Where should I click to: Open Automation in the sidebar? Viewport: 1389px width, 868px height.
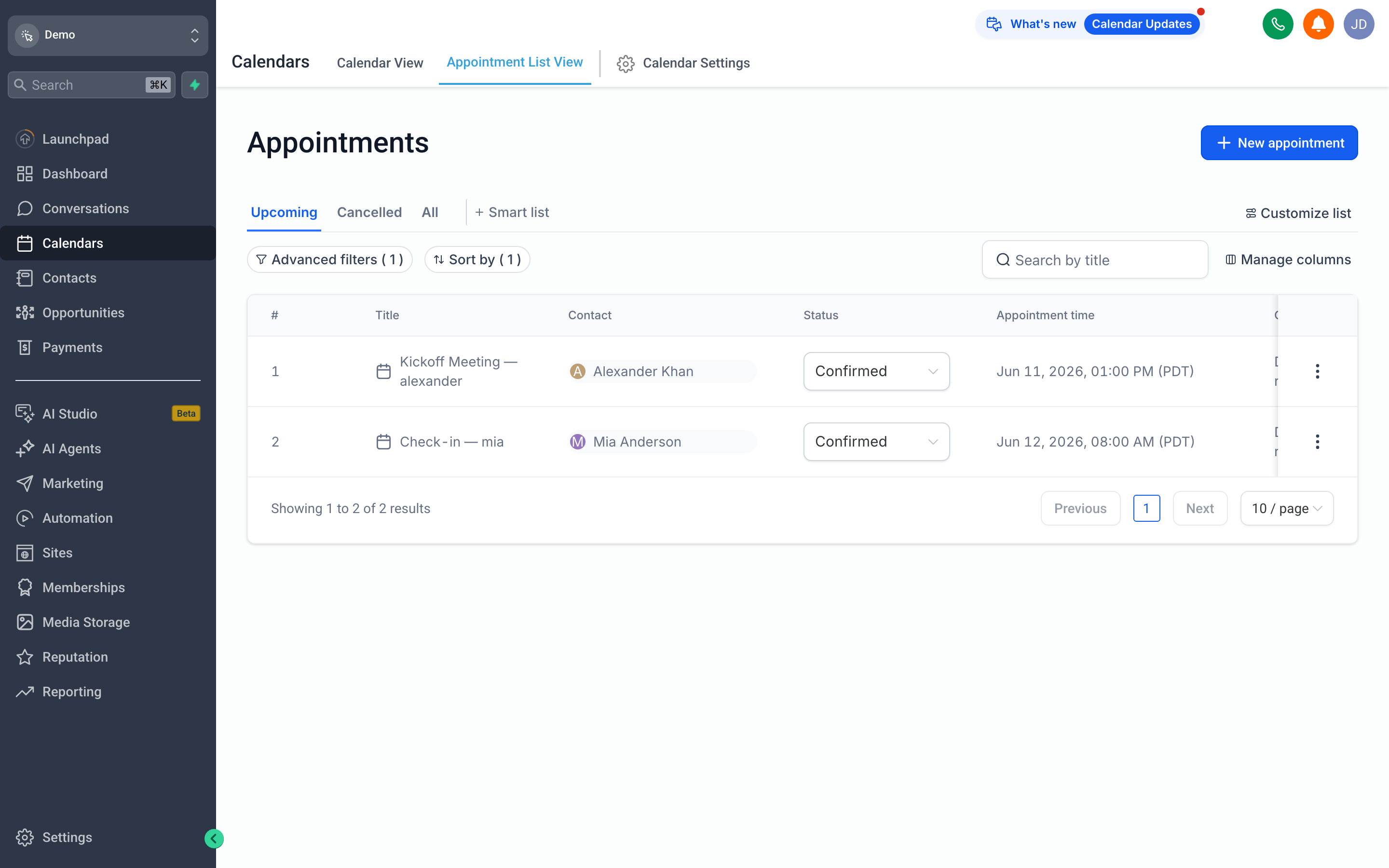tap(108, 518)
